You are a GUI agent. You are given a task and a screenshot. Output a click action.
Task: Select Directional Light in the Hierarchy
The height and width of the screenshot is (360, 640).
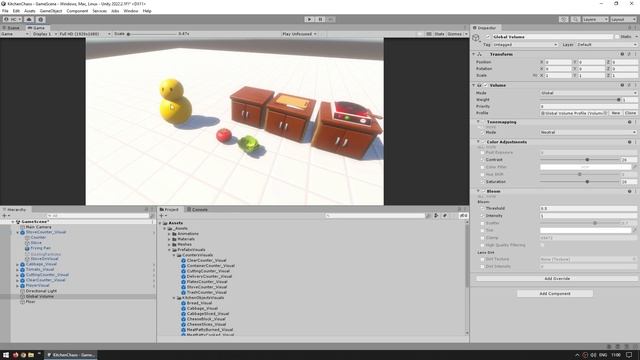[41, 291]
